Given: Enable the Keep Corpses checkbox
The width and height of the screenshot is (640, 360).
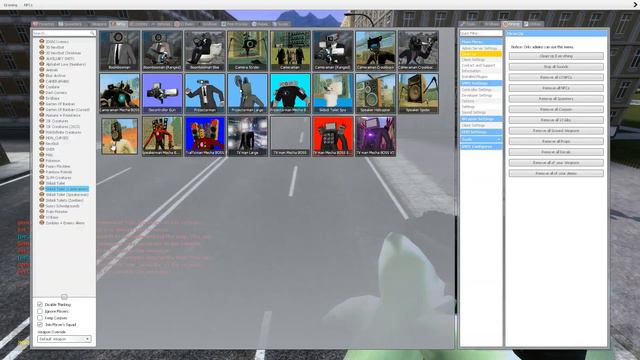Looking at the screenshot, I should pyautogui.click(x=40, y=318).
